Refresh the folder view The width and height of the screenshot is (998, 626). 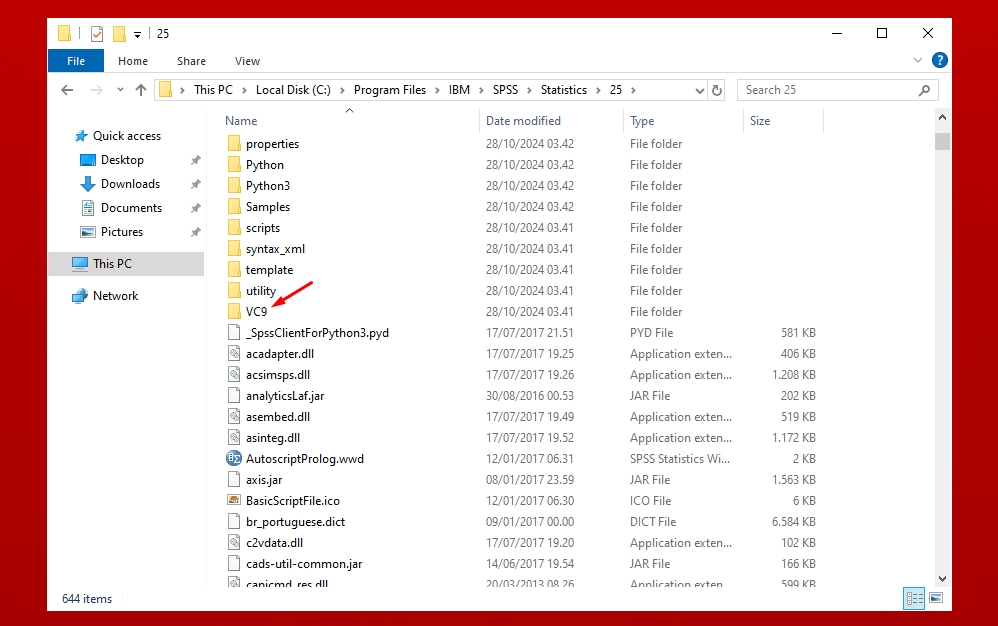click(x=717, y=90)
